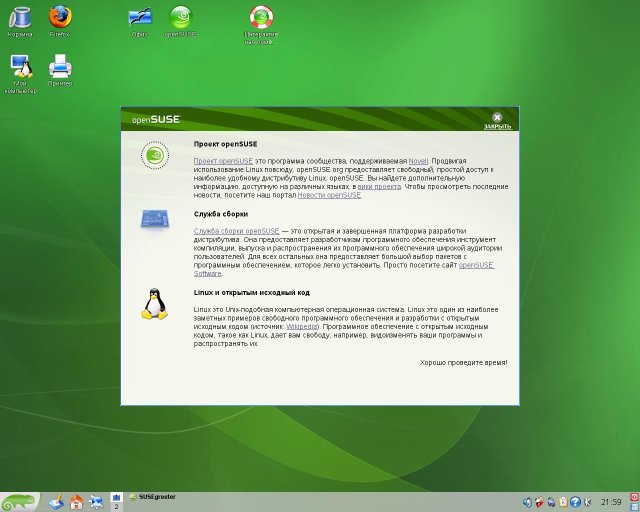
Task: Open the Новости openSUSE link
Action: point(329,195)
